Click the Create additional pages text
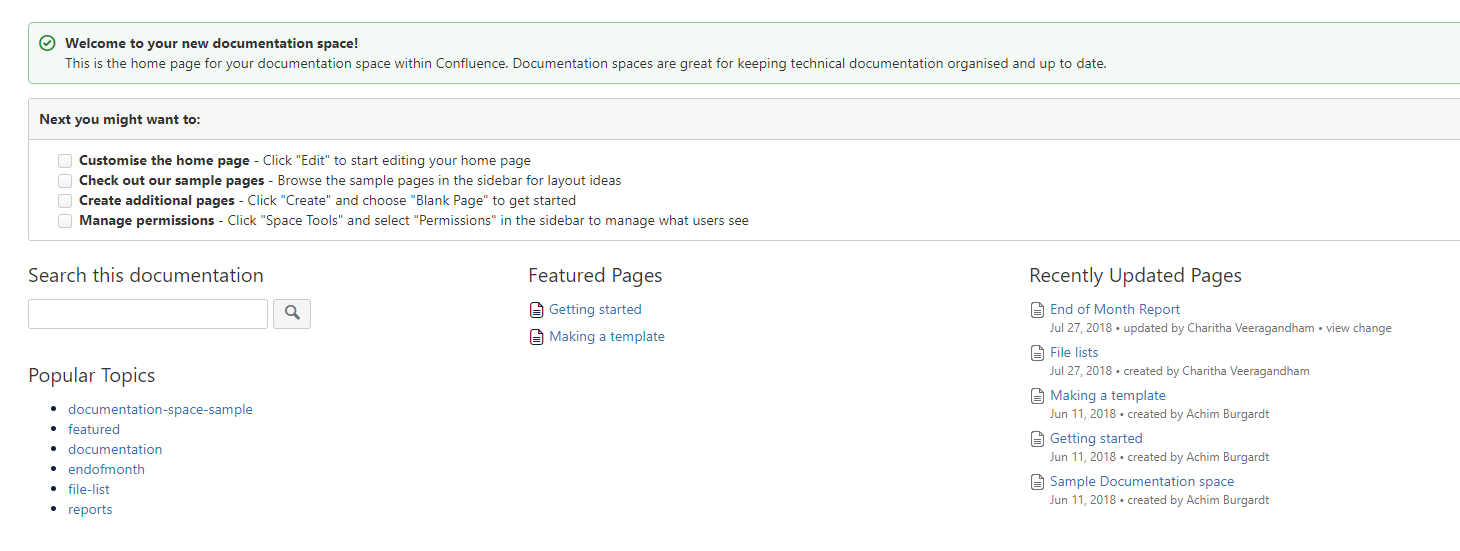The image size is (1460, 551). coord(157,201)
